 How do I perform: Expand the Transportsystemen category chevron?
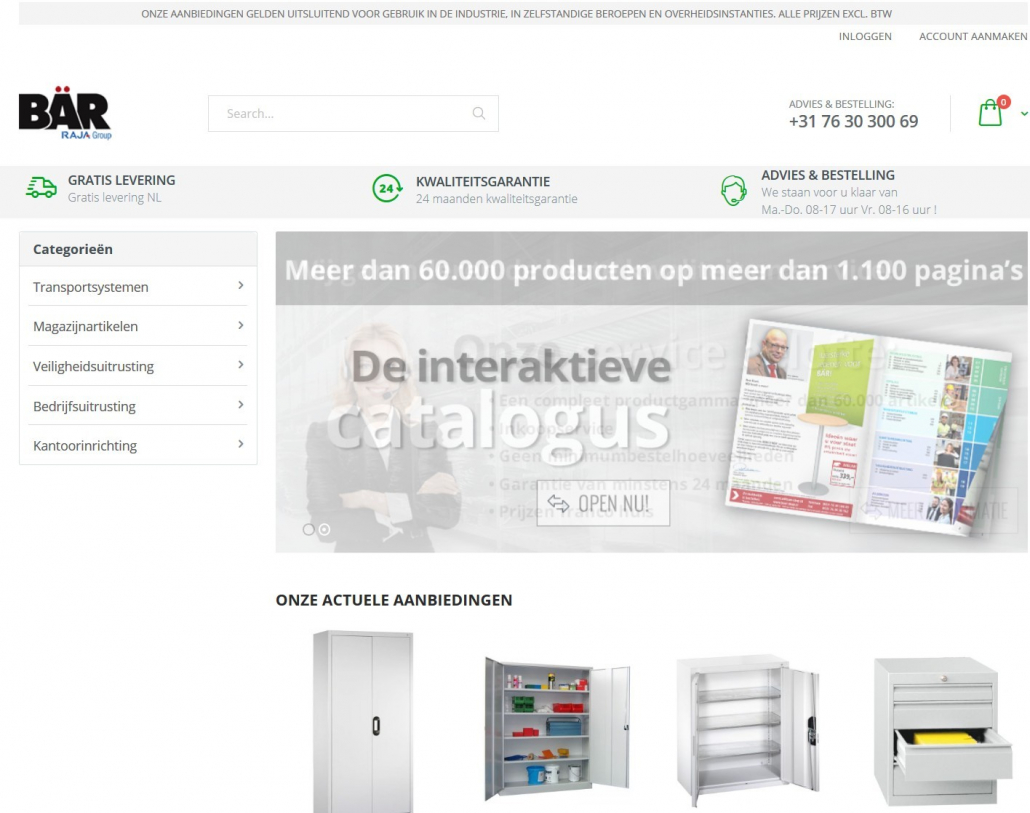pos(241,286)
